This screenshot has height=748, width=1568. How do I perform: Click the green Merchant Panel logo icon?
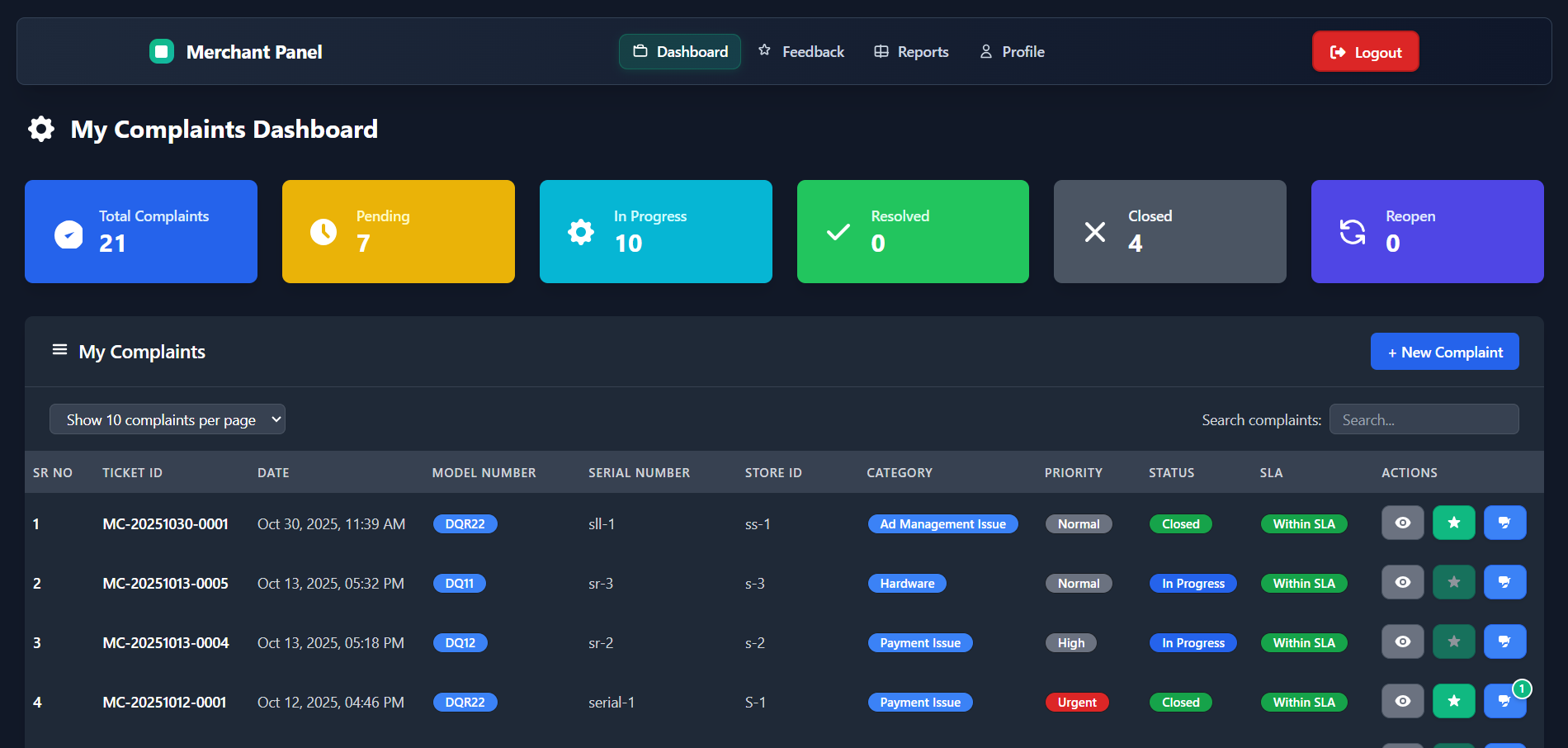point(161,51)
